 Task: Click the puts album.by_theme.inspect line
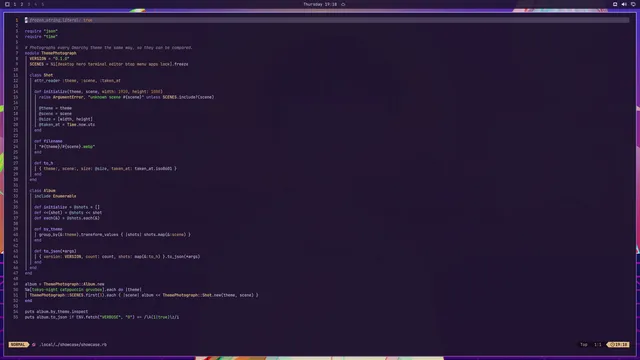56,311
